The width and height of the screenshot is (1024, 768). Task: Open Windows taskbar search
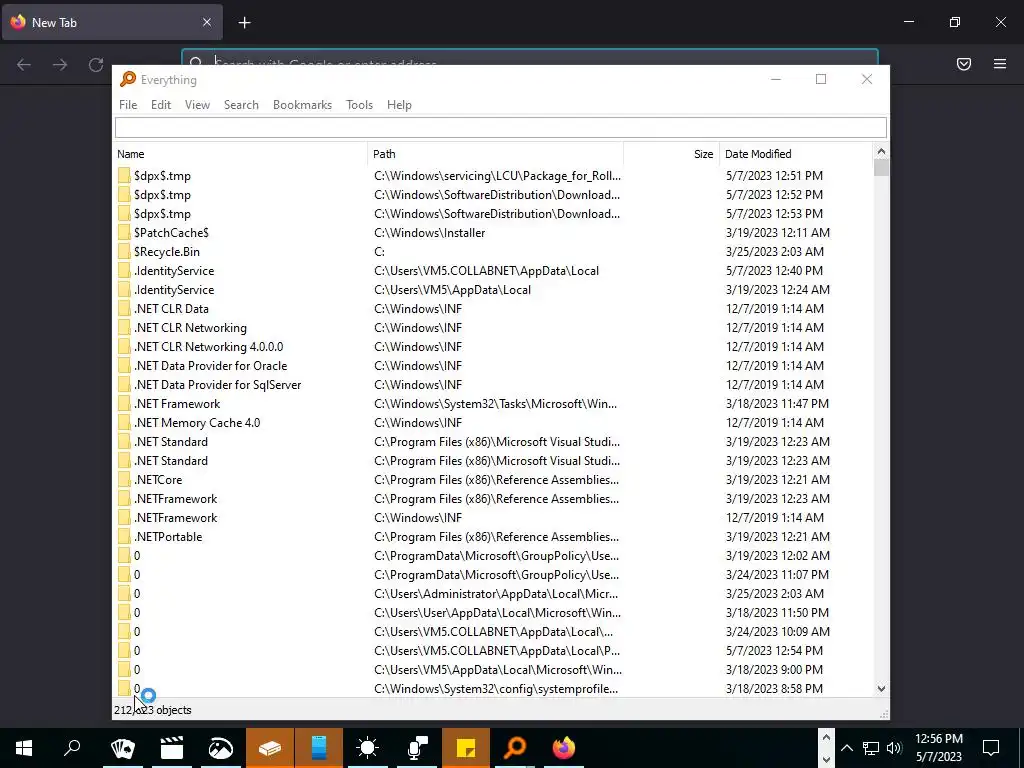(72, 748)
